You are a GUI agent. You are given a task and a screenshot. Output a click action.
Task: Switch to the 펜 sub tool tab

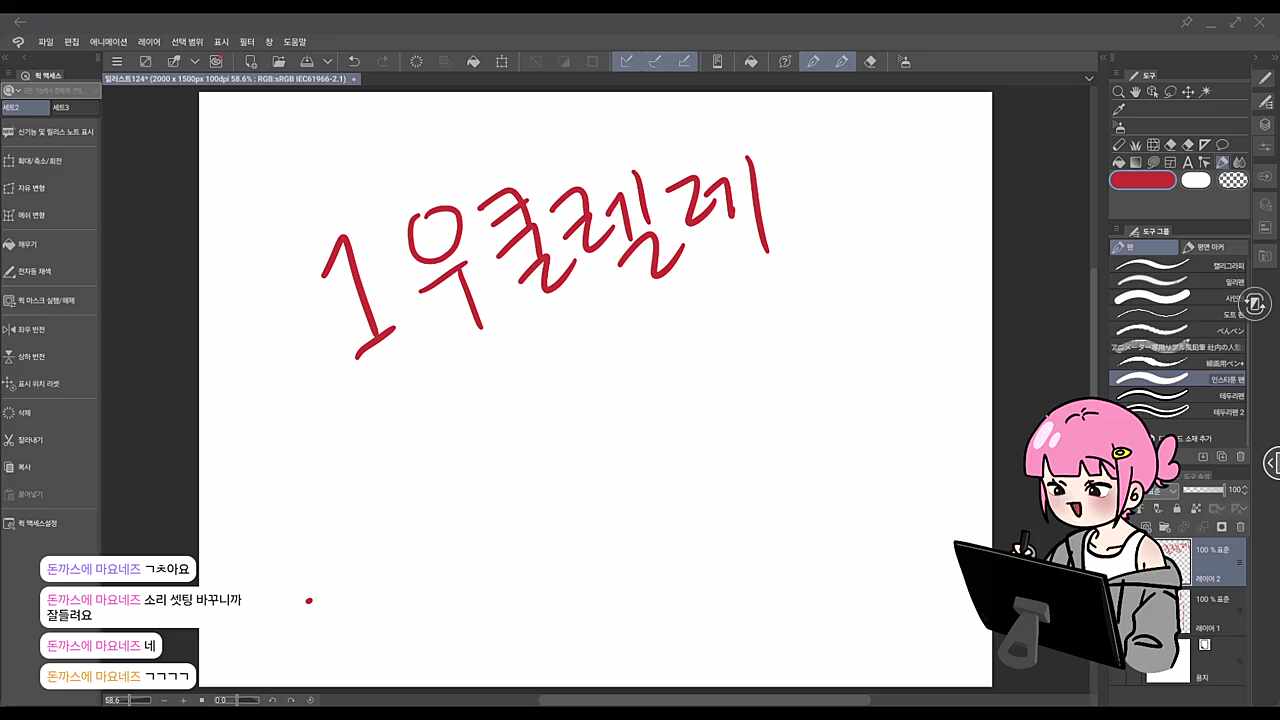pos(1144,247)
